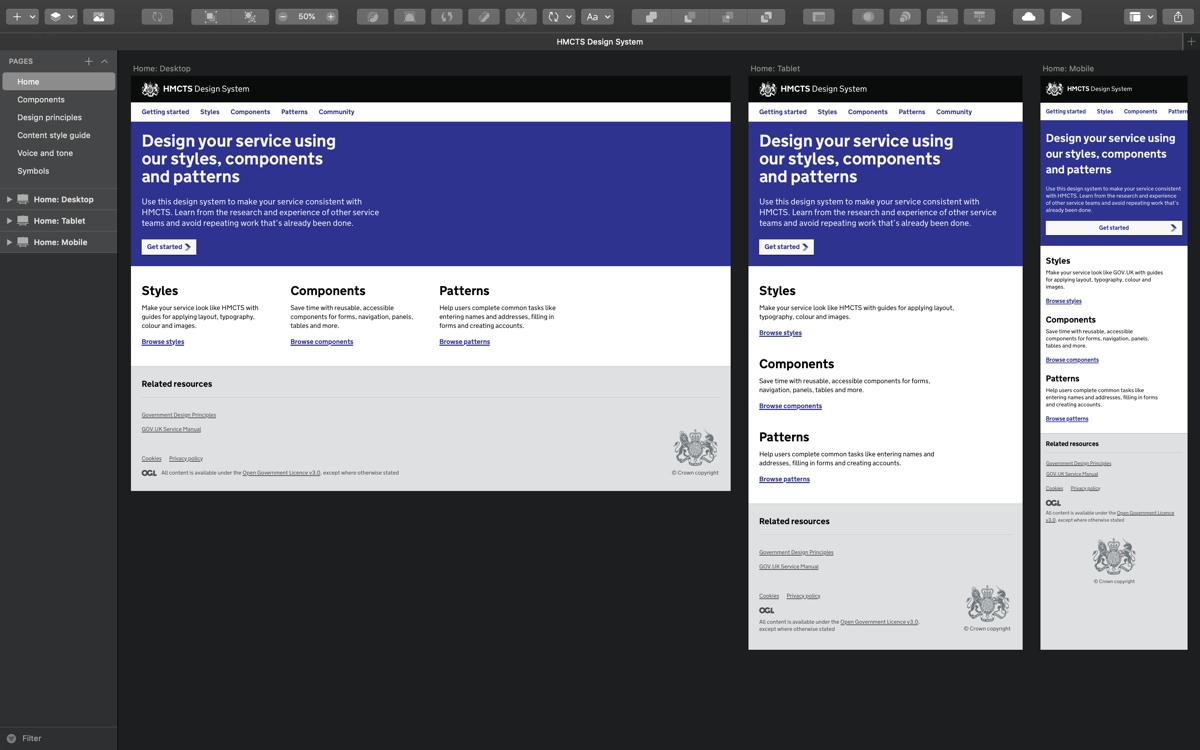Click the Mask toolbar icon
Viewport: 1200px width, 750px height.
coord(868,17)
